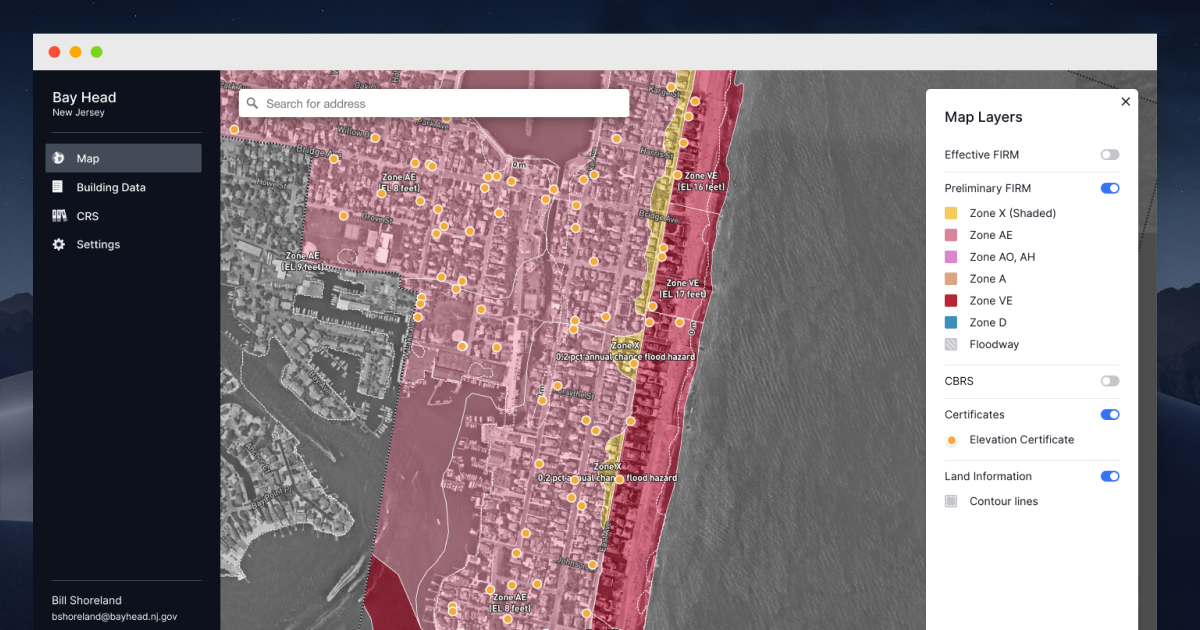Turn off the Land Information toggle
Image resolution: width=1200 pixels, height=630 pixels.
pyautogui.click(x=1110, y=476)
